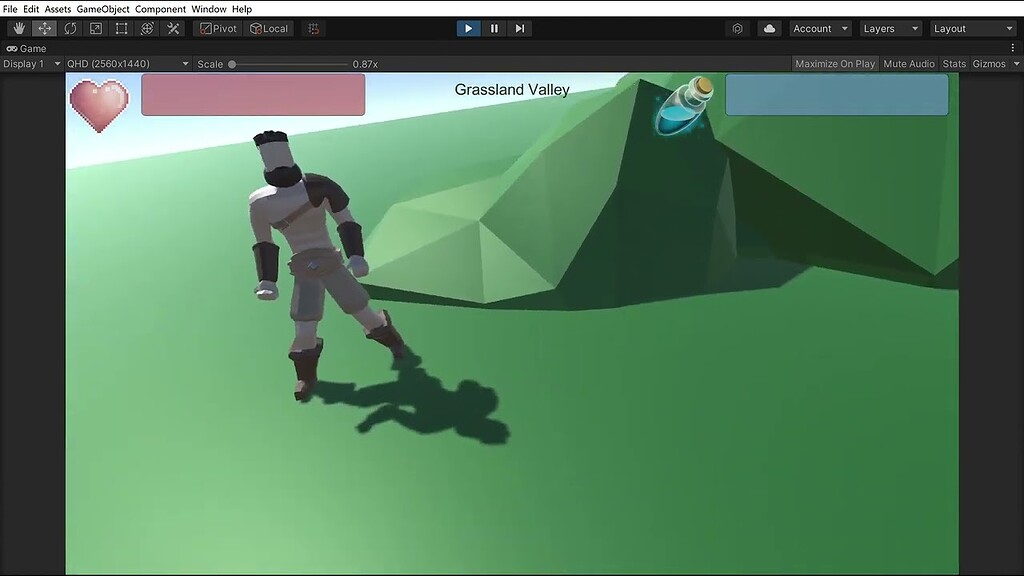Select the Hand tool
This screenshot has width=1024, height=576.
(x=17, y=28)
